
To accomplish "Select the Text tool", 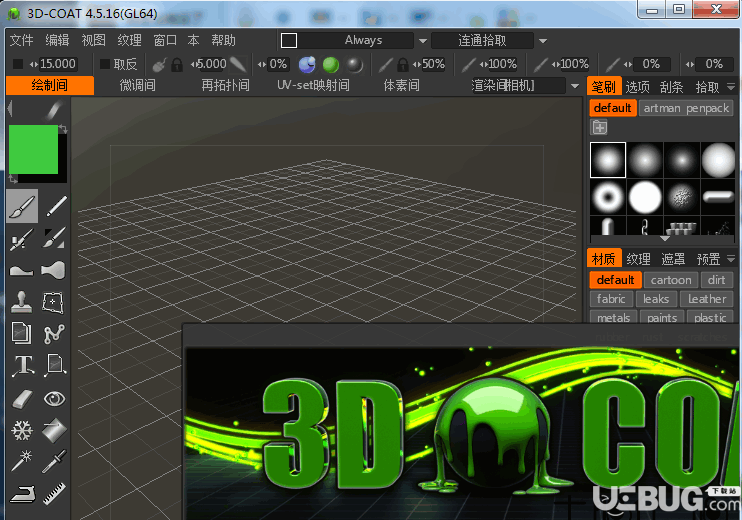I will click(x=23, y=366).
